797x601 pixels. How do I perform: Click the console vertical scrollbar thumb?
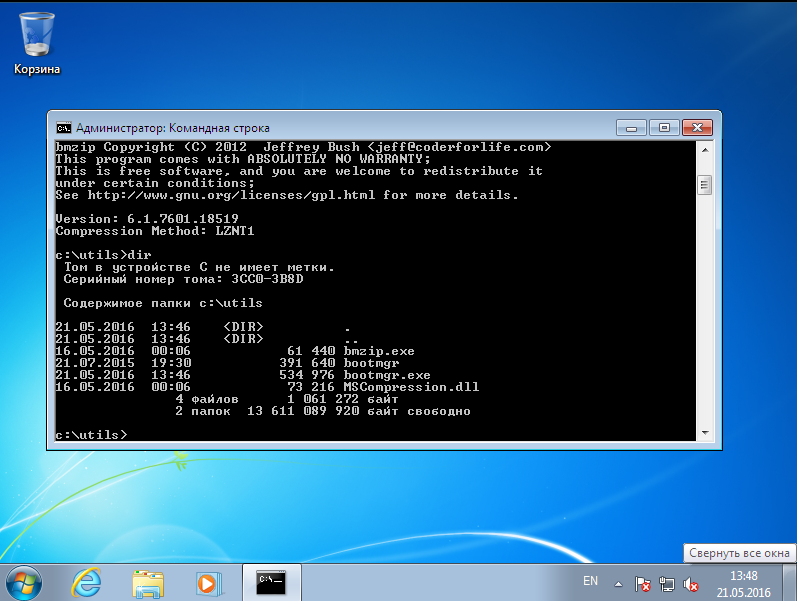click(704, 185)
